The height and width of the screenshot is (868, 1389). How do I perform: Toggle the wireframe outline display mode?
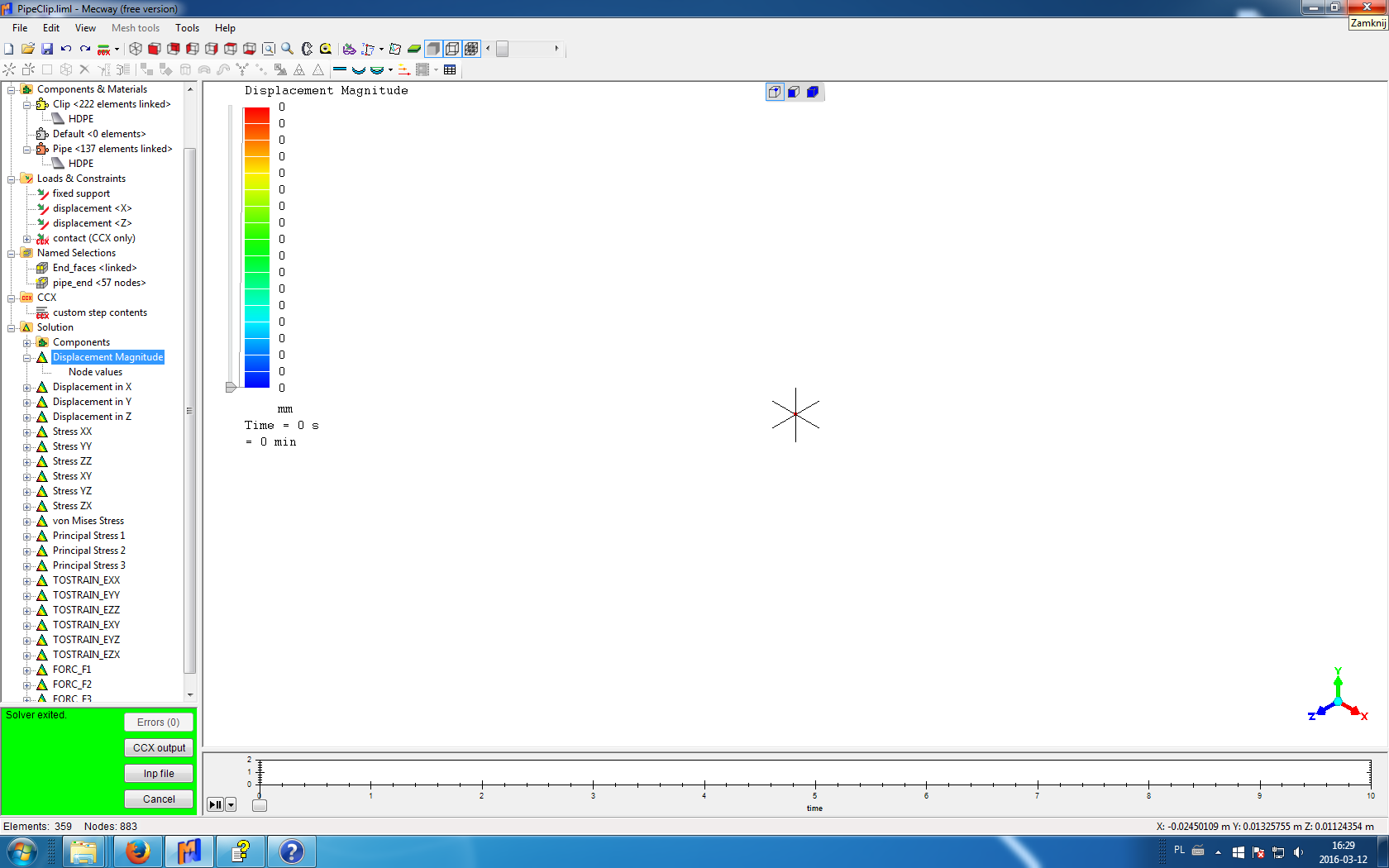pos(452,49)
